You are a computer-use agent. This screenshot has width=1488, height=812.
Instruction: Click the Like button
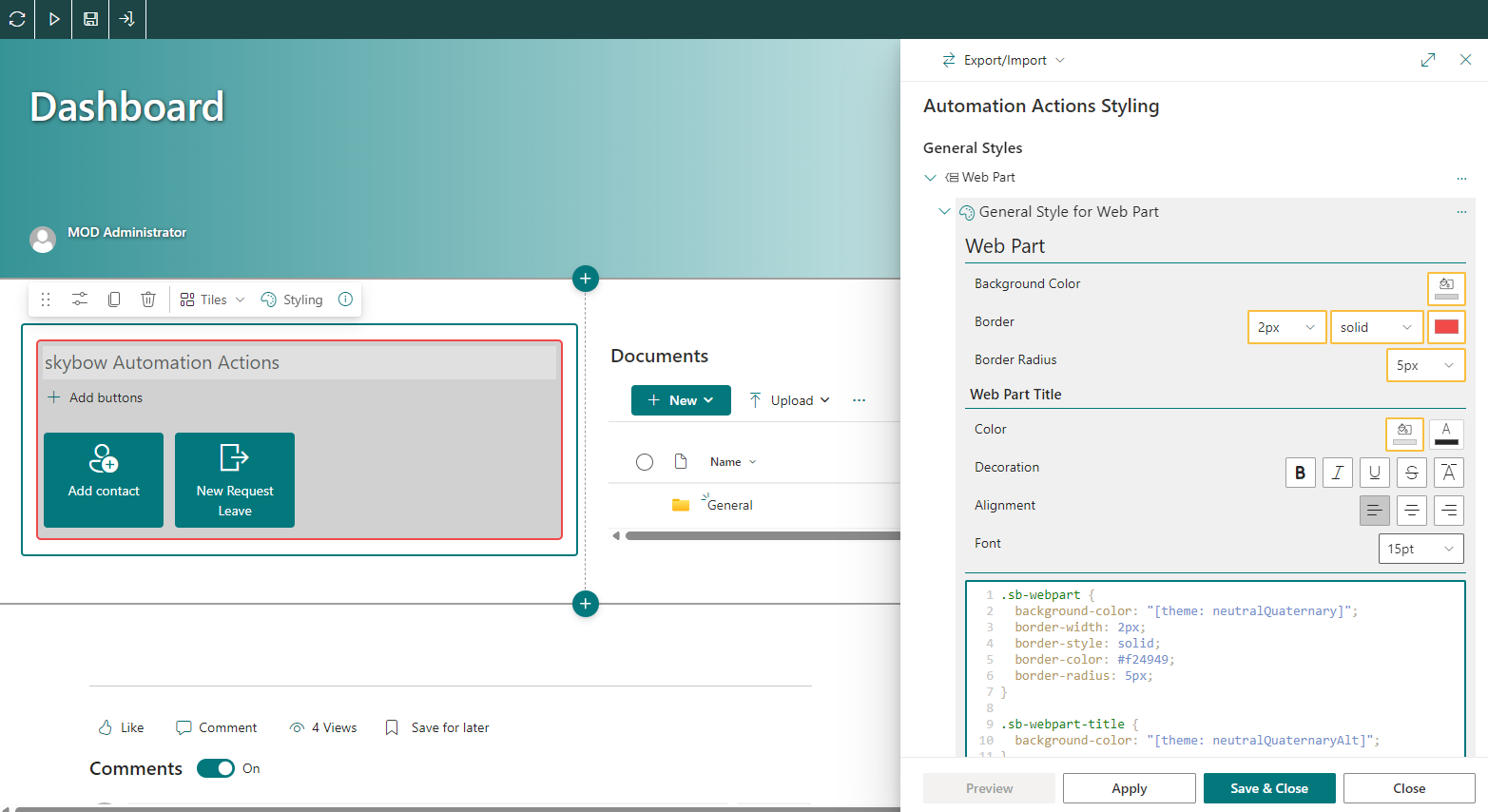121,727
